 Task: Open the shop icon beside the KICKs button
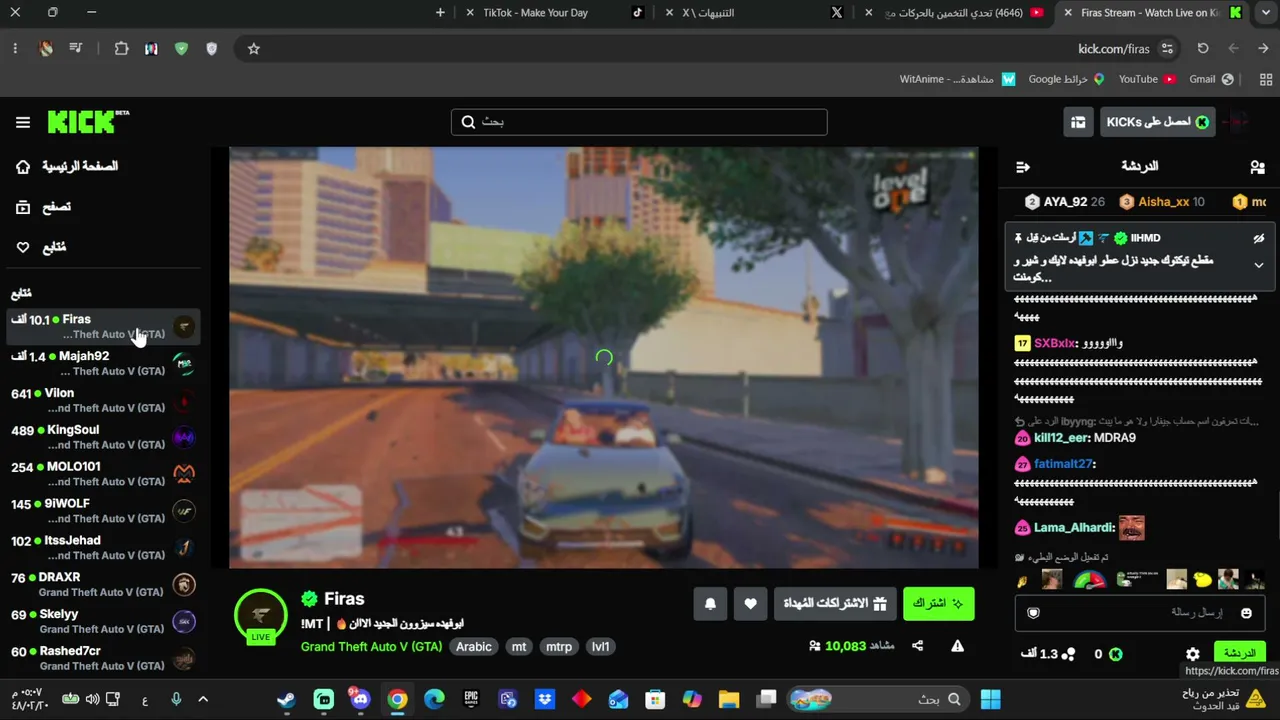[x=1078, y=122]
